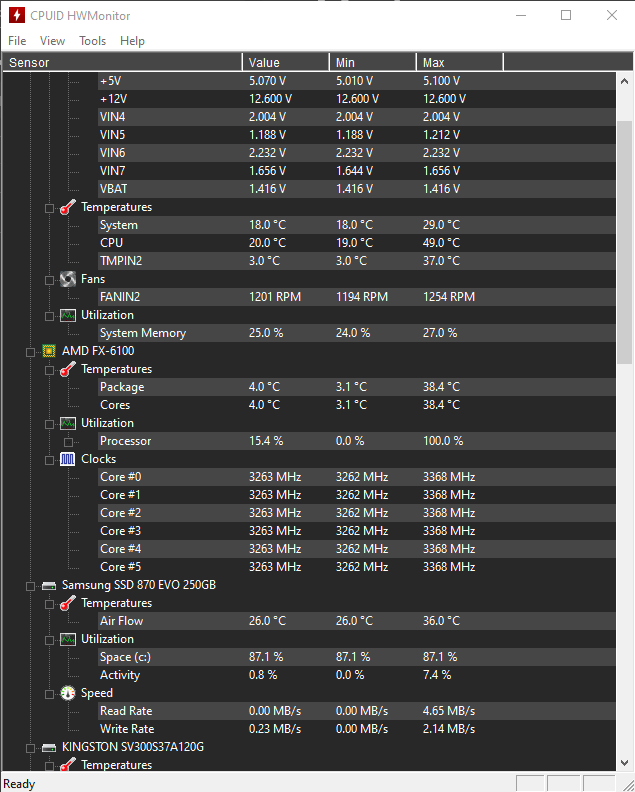
Task: Collapse the Fans section expand box
Action: (49, 280)
